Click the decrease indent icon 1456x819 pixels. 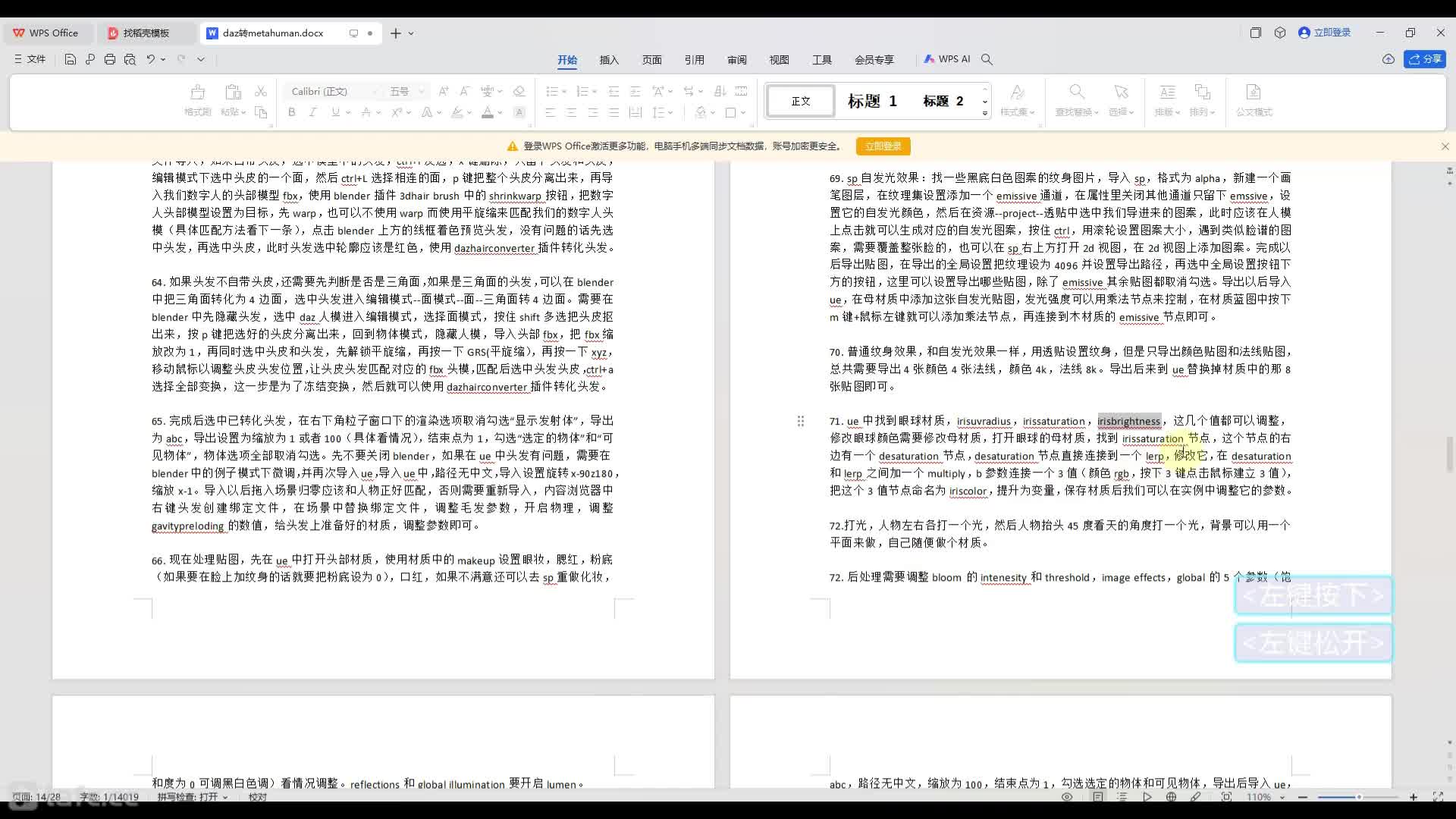point(614,91)
